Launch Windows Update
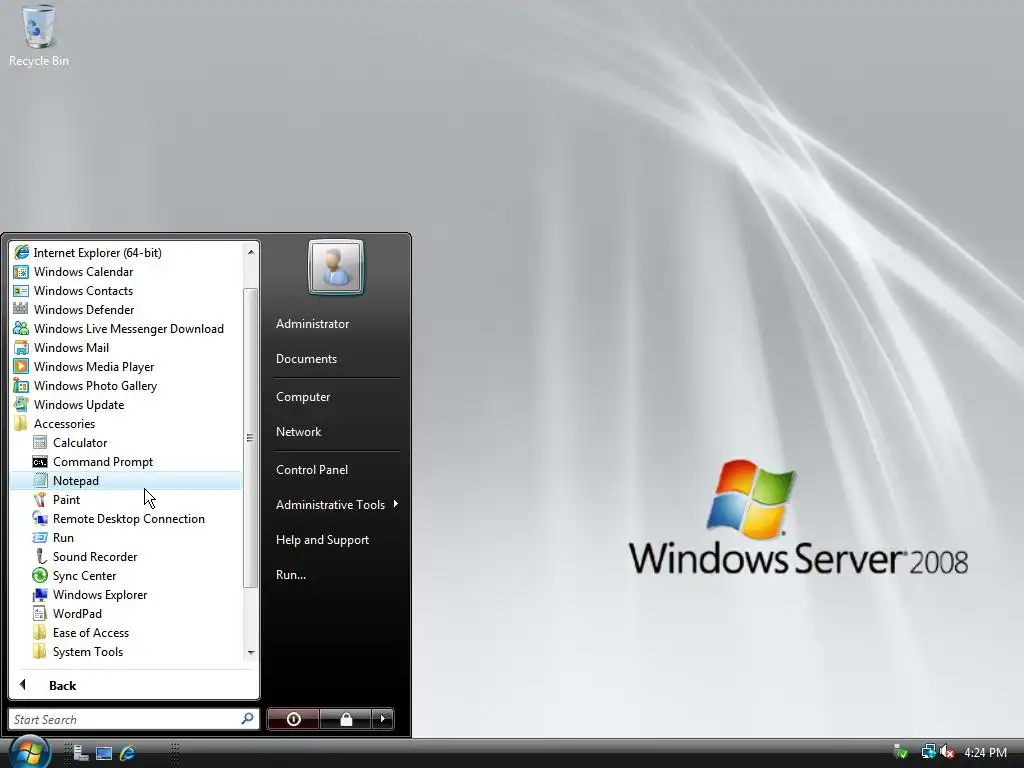This screenshot has height=768, width=1024. click(x=126, y=404)
